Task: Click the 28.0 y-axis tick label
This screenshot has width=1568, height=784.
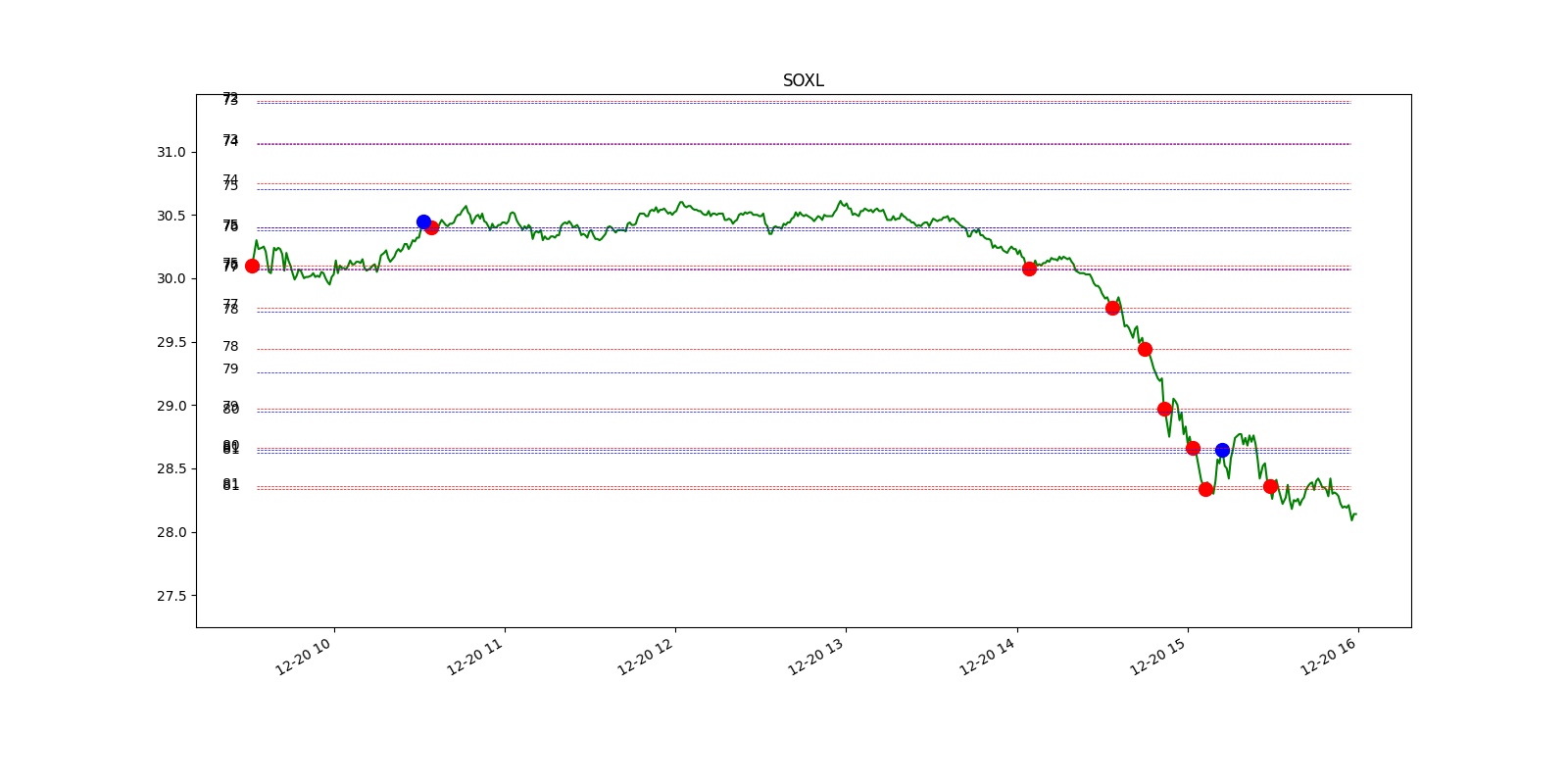Action: point(171,532)
